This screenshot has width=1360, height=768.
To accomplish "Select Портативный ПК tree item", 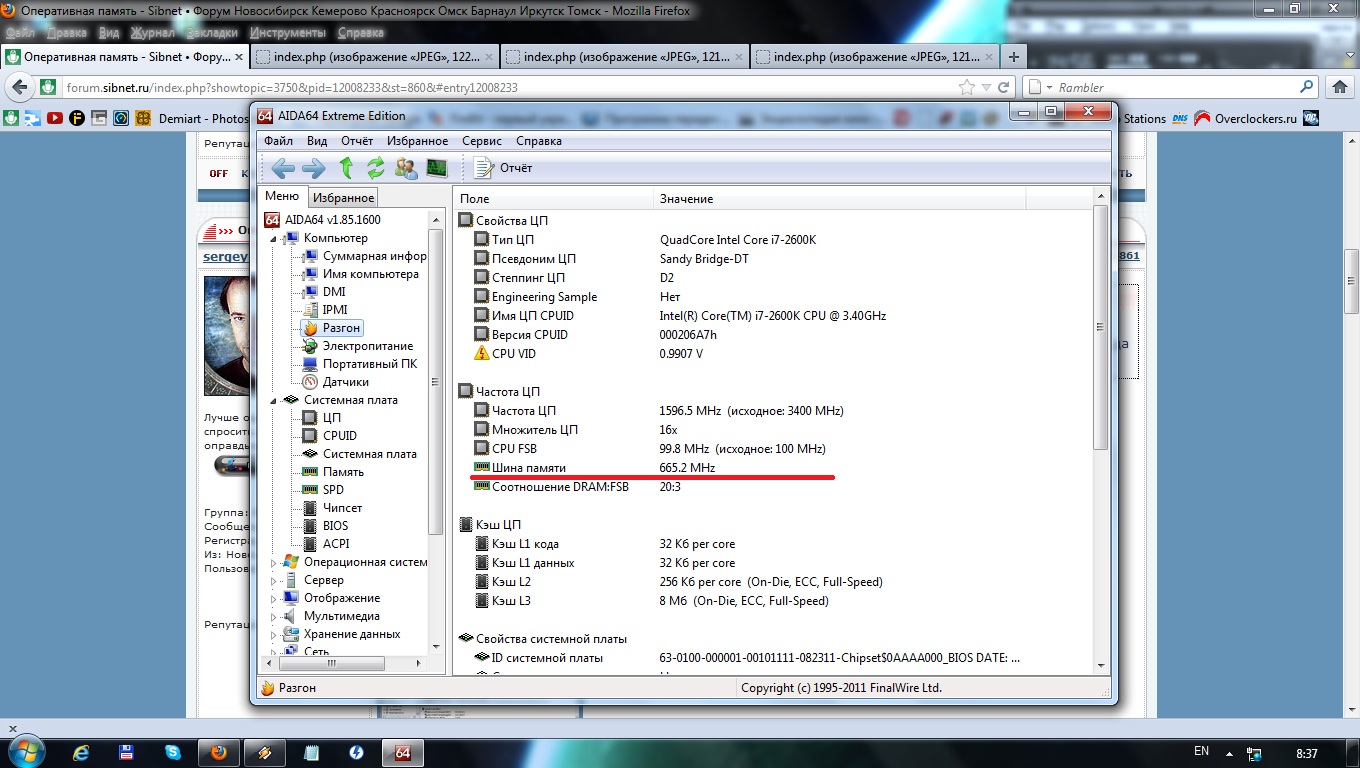I will [360, 364].
